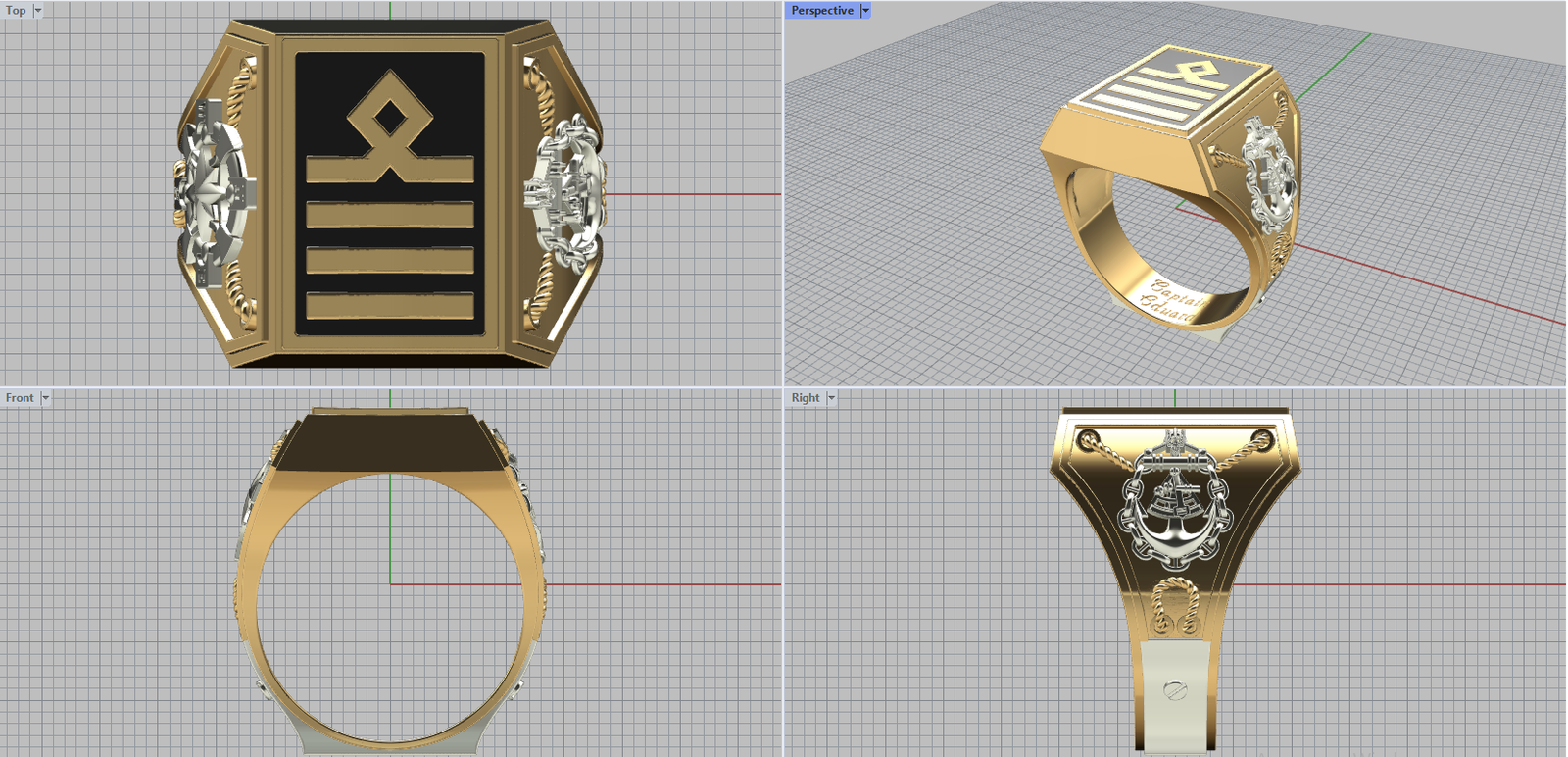Click the screw on the silver sizing bar
Screen dimensions: 1568x757
[x=1173, y=690]
